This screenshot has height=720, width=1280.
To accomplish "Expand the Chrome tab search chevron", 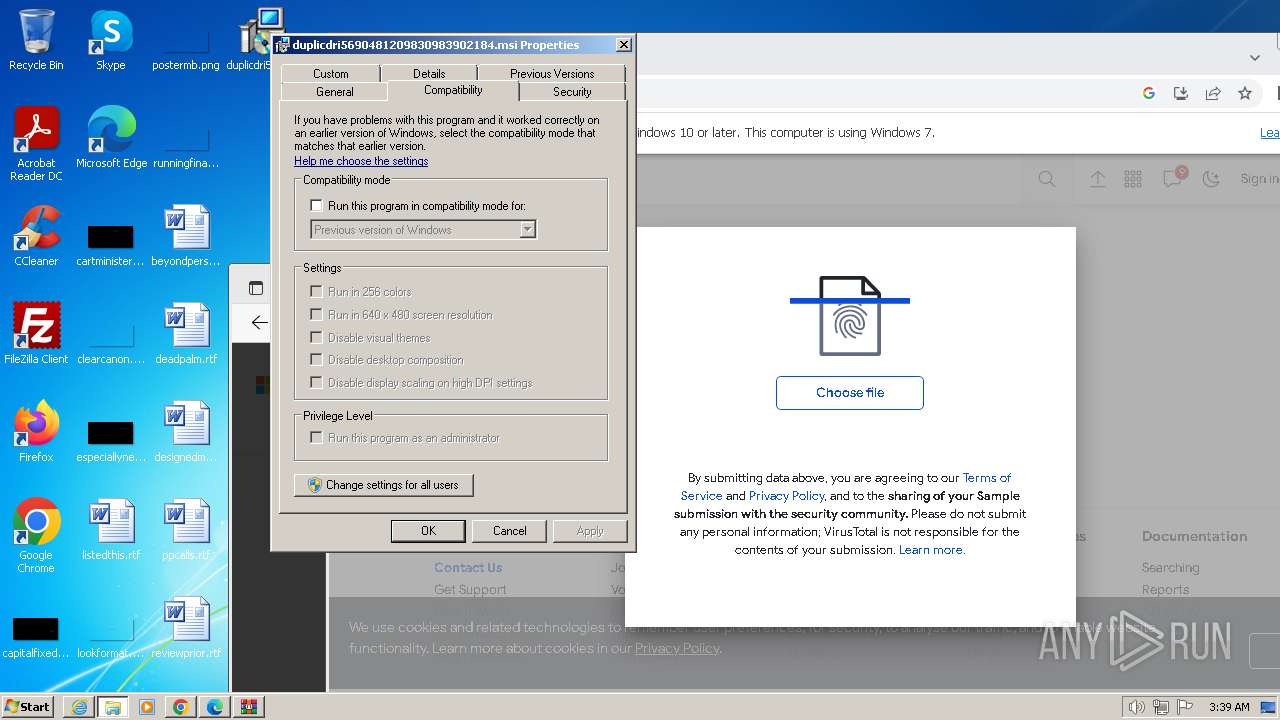I will click(1255, 58).
